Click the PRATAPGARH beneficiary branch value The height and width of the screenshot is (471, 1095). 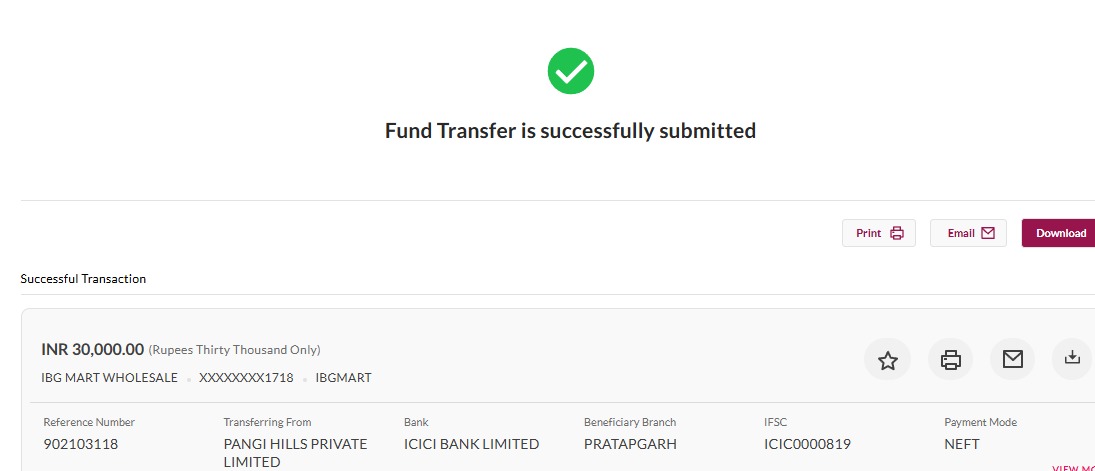[x=630, y=444]
